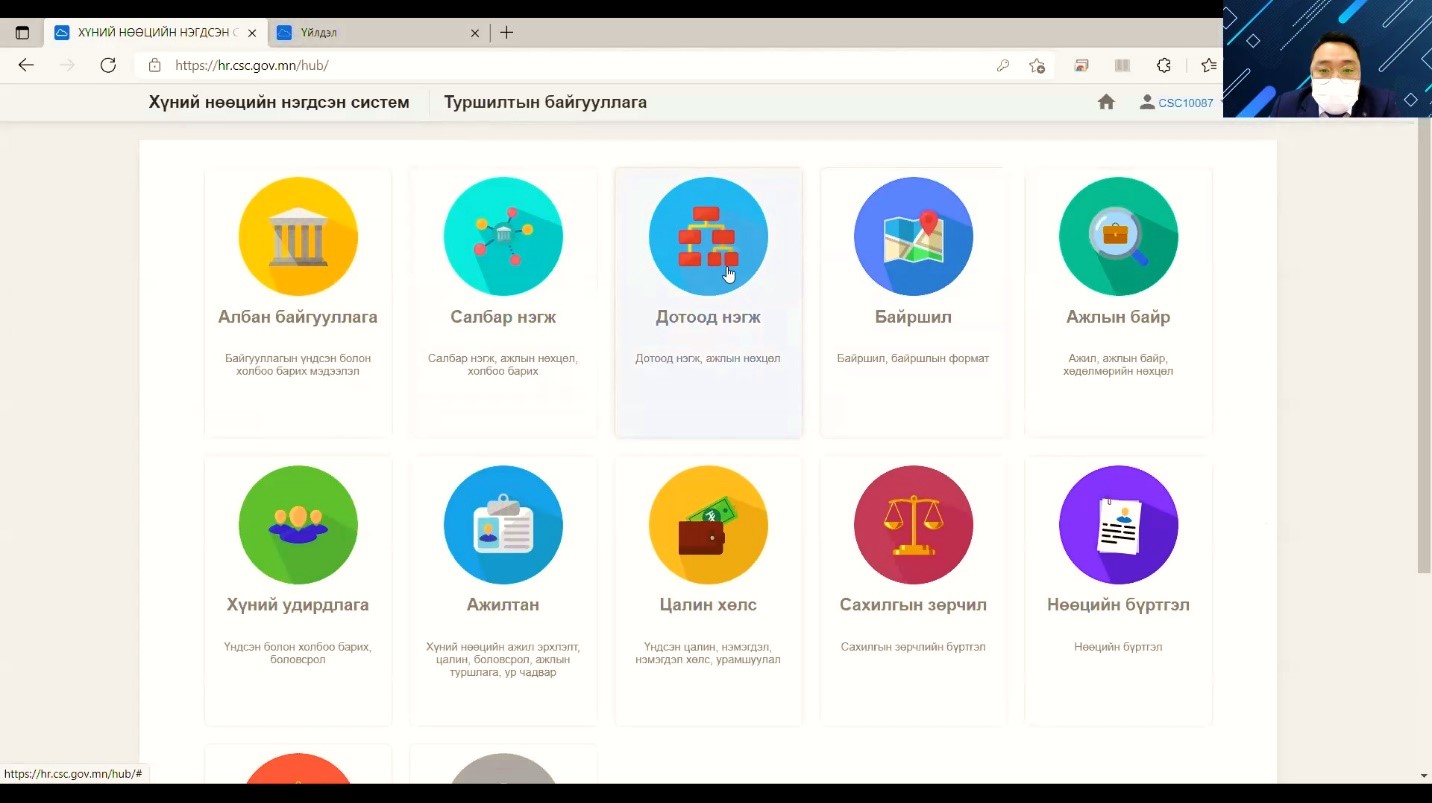Viewport: 1432px width, 803px height.
Task: Click the webcam video thumbnail of presenter
Action: pos(1327,59)
